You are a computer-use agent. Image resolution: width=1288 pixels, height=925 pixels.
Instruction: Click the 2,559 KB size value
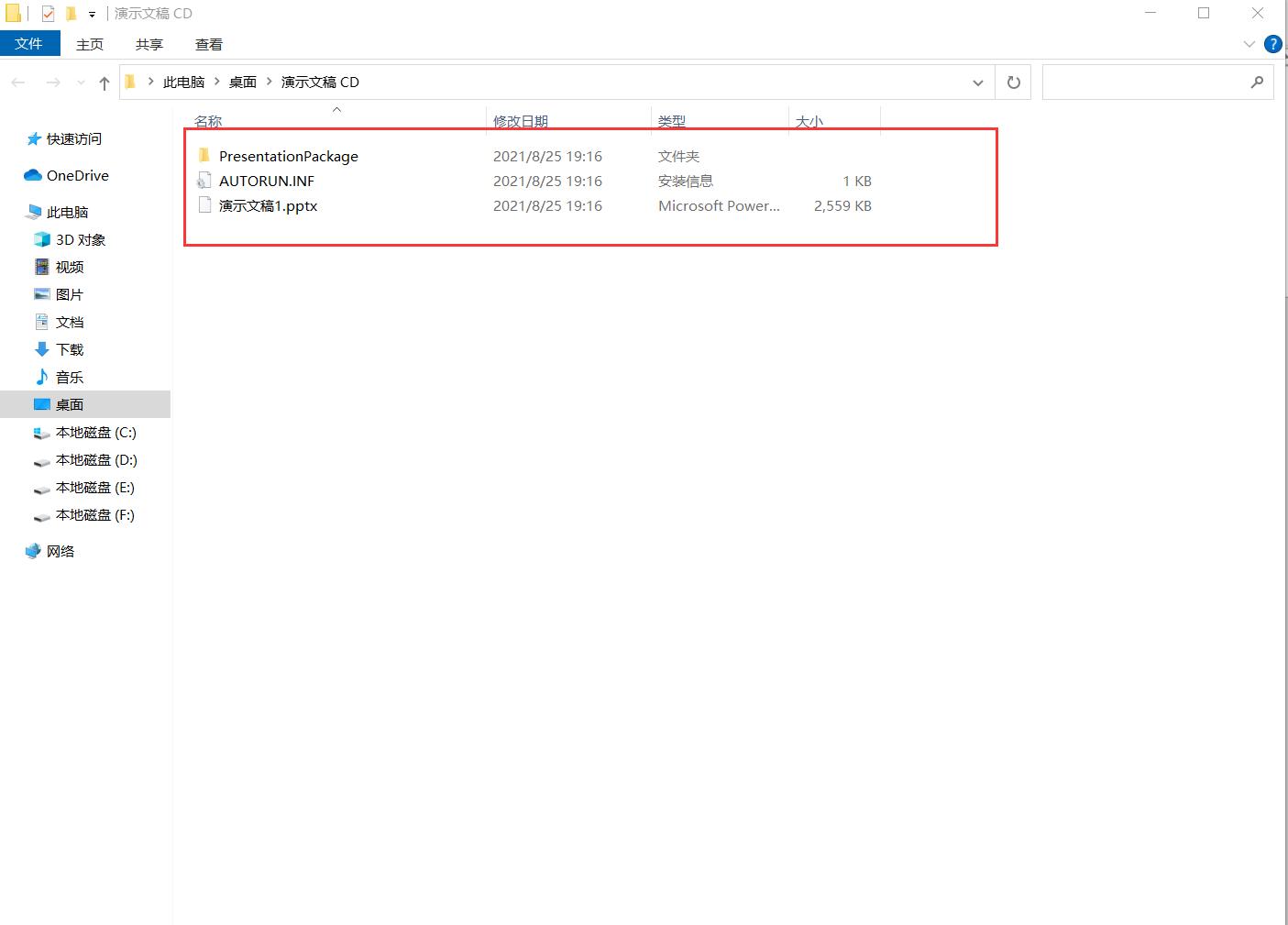(x=842, y=205)
